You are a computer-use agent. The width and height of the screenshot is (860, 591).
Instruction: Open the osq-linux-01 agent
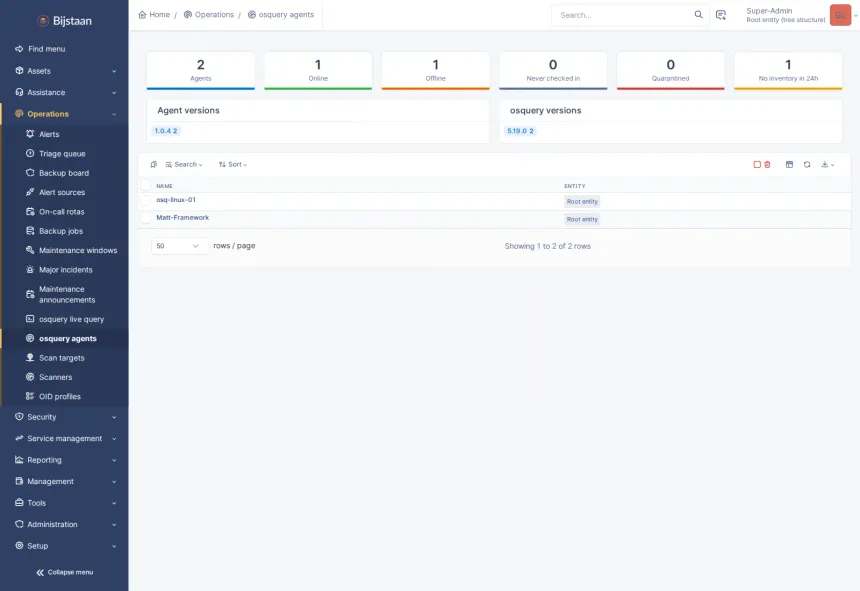click(176, 200)
